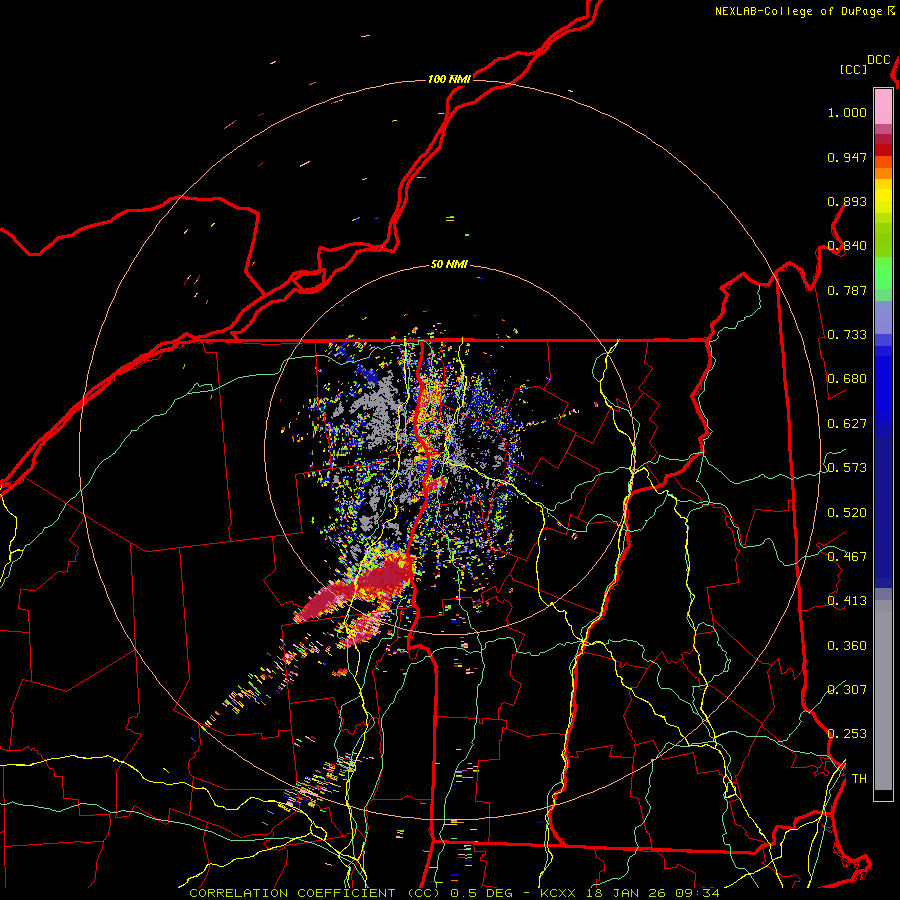Select the 0.520 scale value
This screenshot has width=900, height=900.
(847, 513)
